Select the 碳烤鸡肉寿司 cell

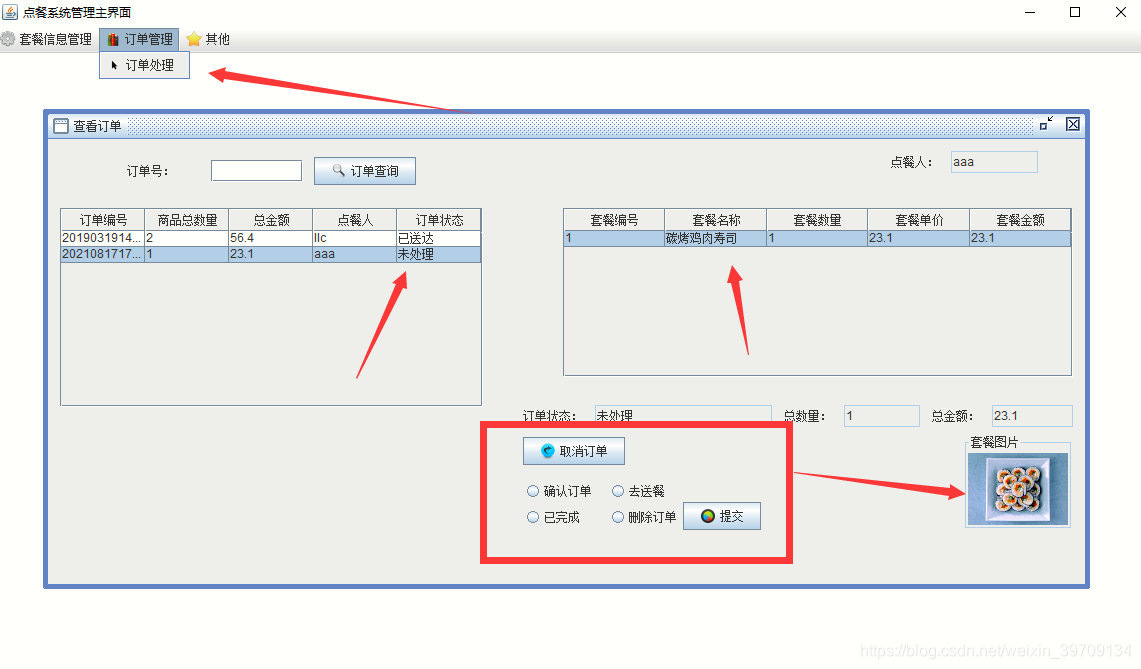click(716, 238)
